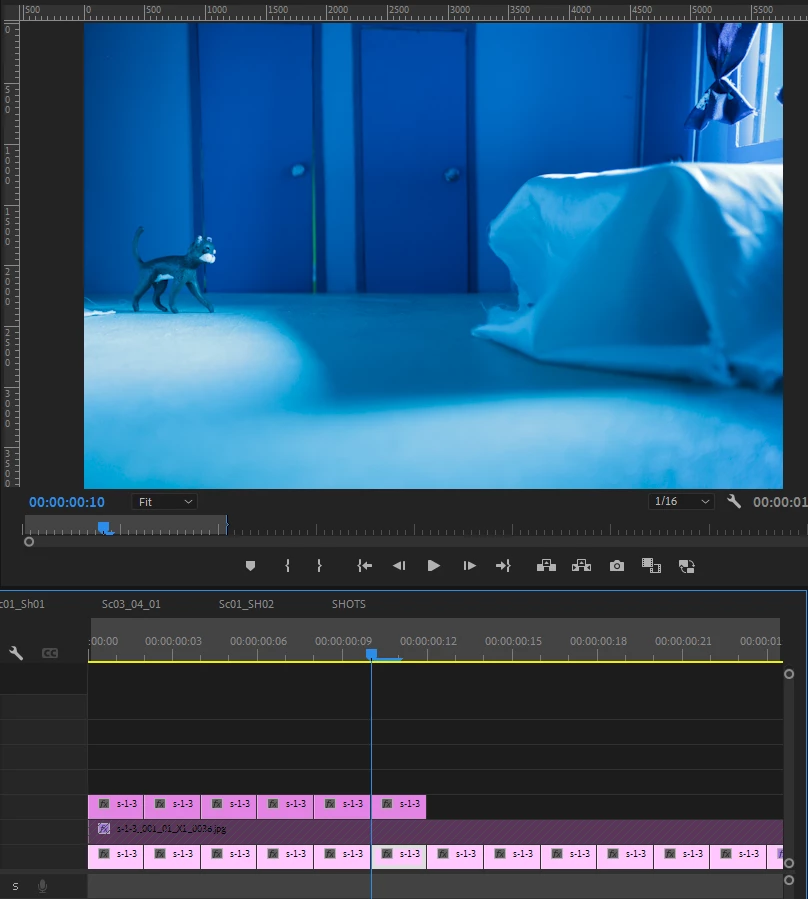
Task: Open the Fit zoom level dropdown
Action: click(165, 502)
